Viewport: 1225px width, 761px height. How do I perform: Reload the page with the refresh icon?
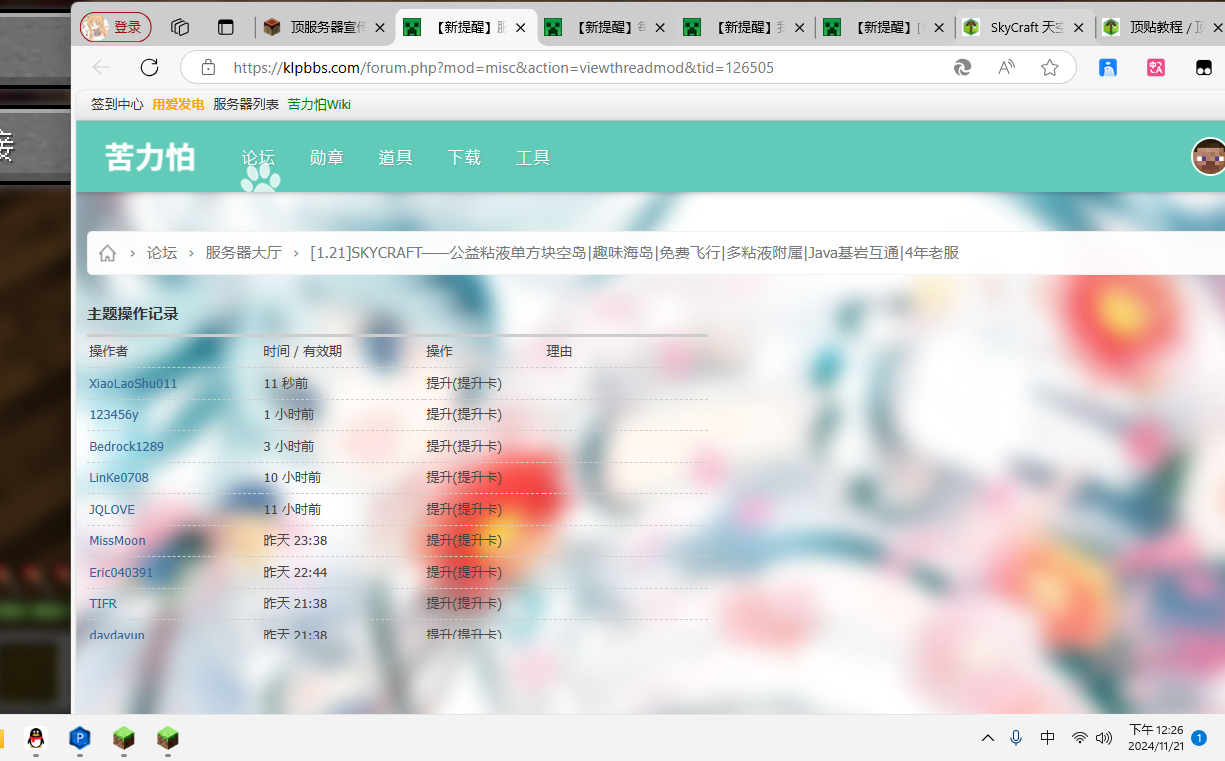pos(149,67)
